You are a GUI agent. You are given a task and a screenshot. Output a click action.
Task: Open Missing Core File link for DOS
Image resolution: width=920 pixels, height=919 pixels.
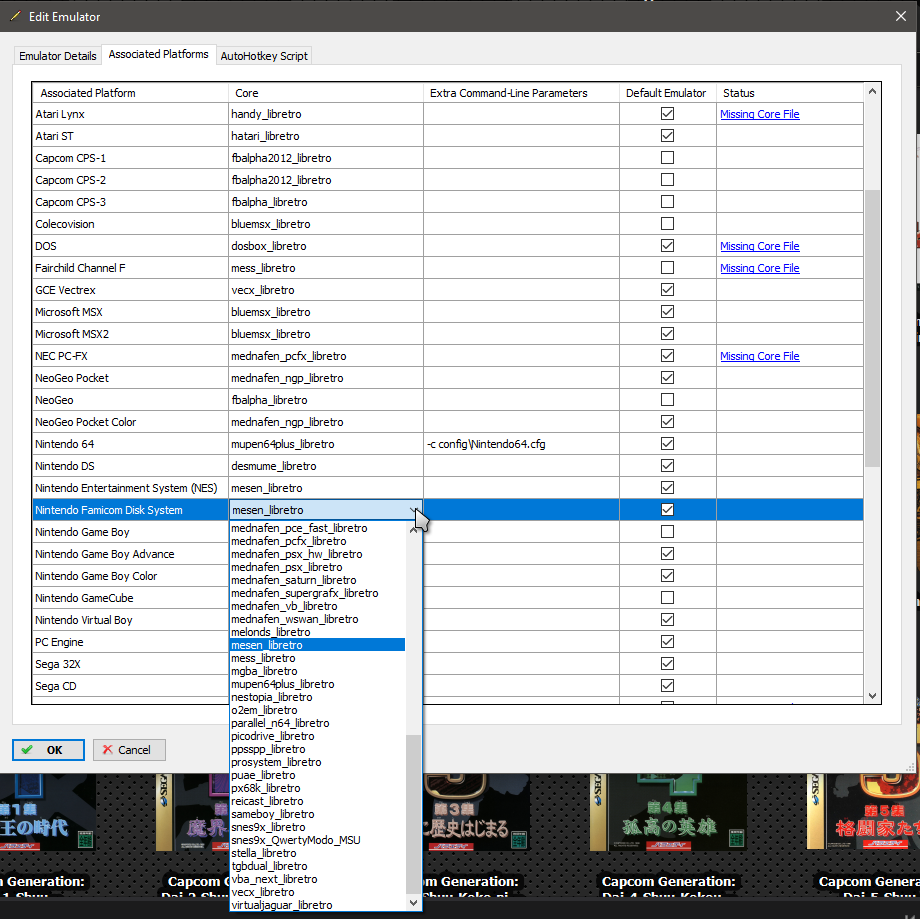(759, 246)
